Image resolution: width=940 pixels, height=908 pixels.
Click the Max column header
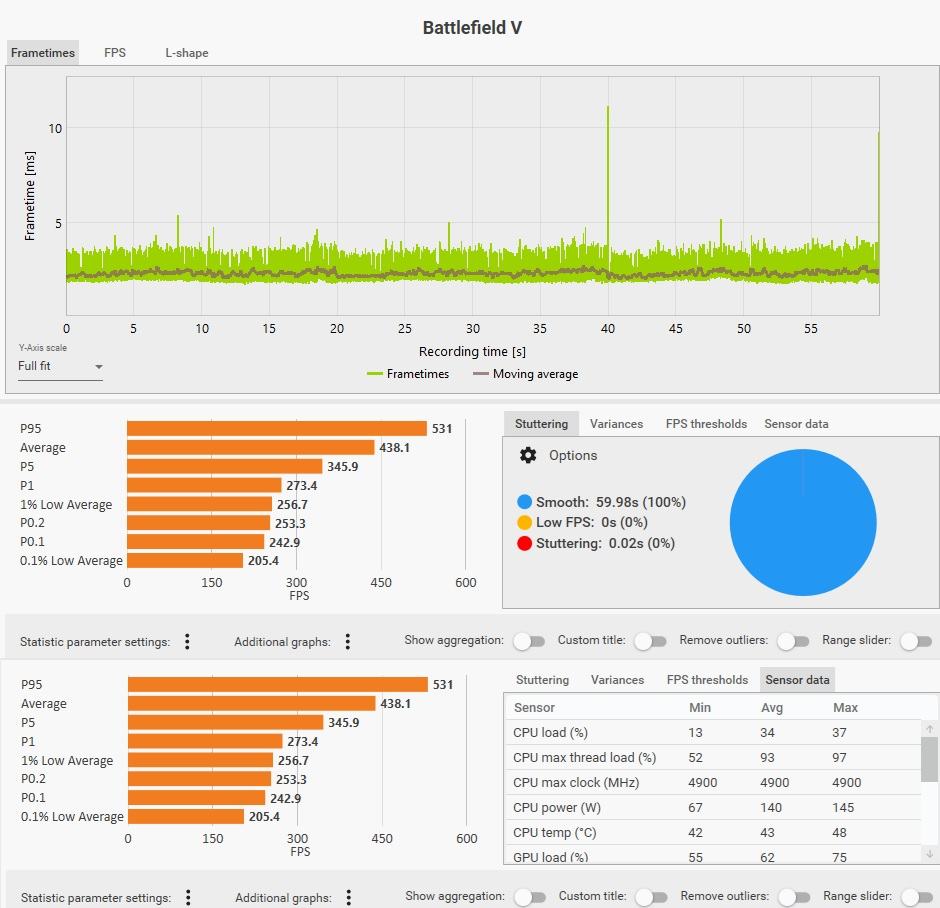[x=845, y=707]
